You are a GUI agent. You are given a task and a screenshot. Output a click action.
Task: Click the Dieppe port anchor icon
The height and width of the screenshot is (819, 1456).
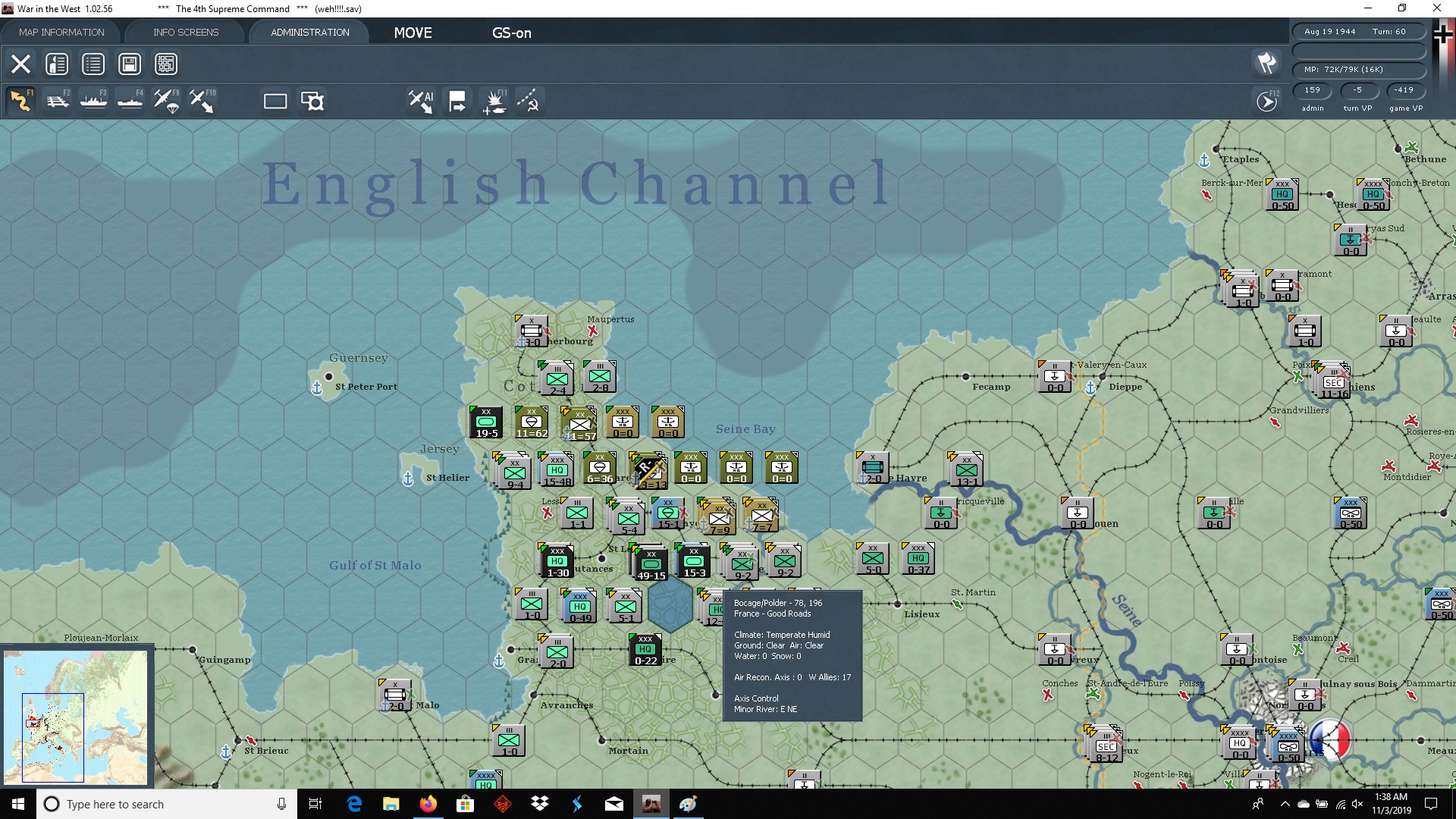click(x=1090, y=388)
